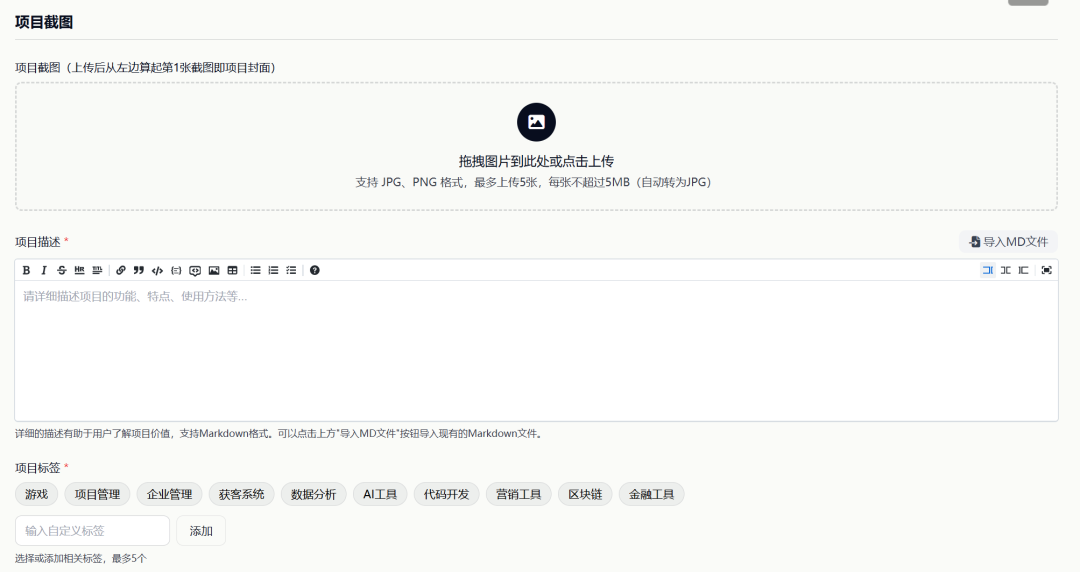Switch to the preview-only layout icon

(1024, 270)
